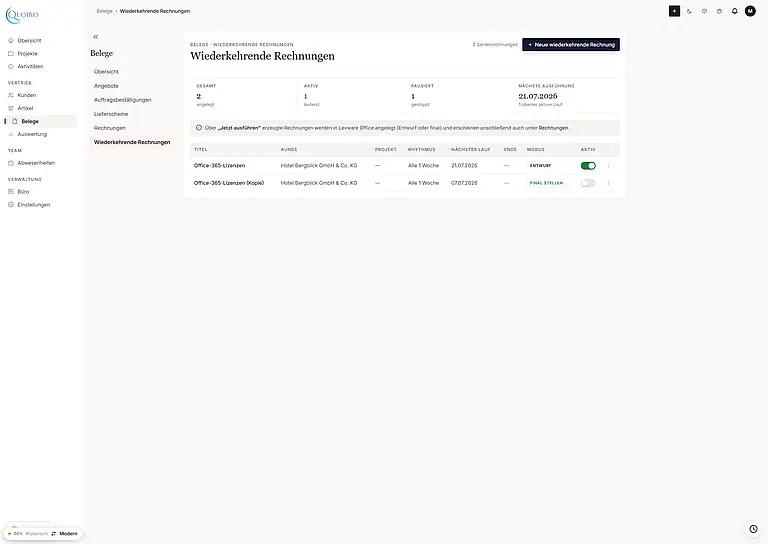
Task: Click the 07.07.2026 next-run date
Action: [464, 183]
